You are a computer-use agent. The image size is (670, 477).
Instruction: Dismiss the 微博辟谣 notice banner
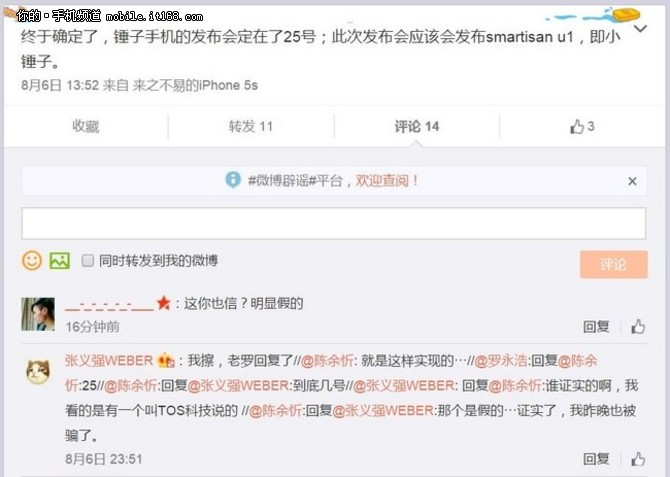[x=632, y=181]
